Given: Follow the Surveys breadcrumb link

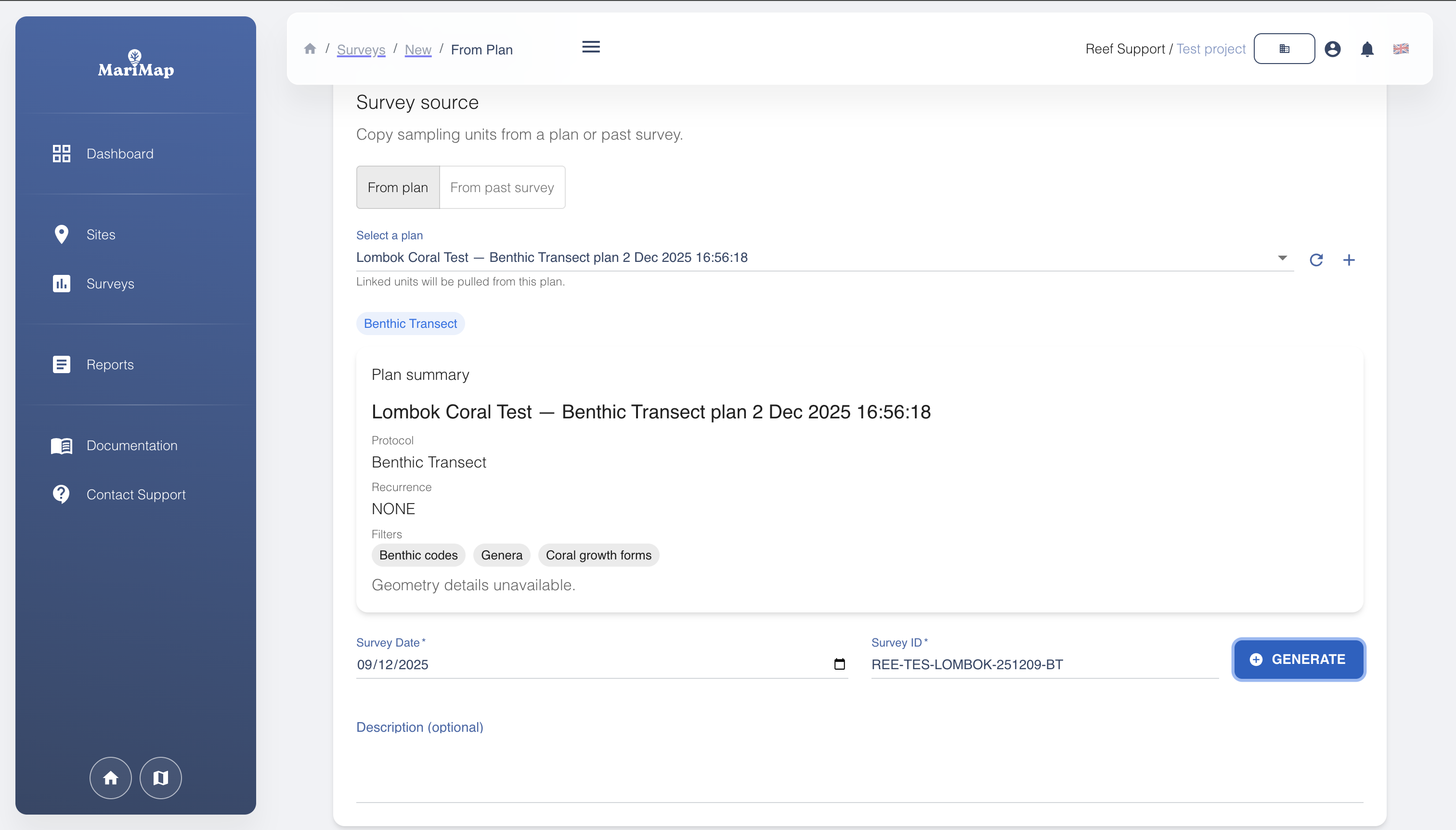Looking at the screenshot, I should 361,50.
